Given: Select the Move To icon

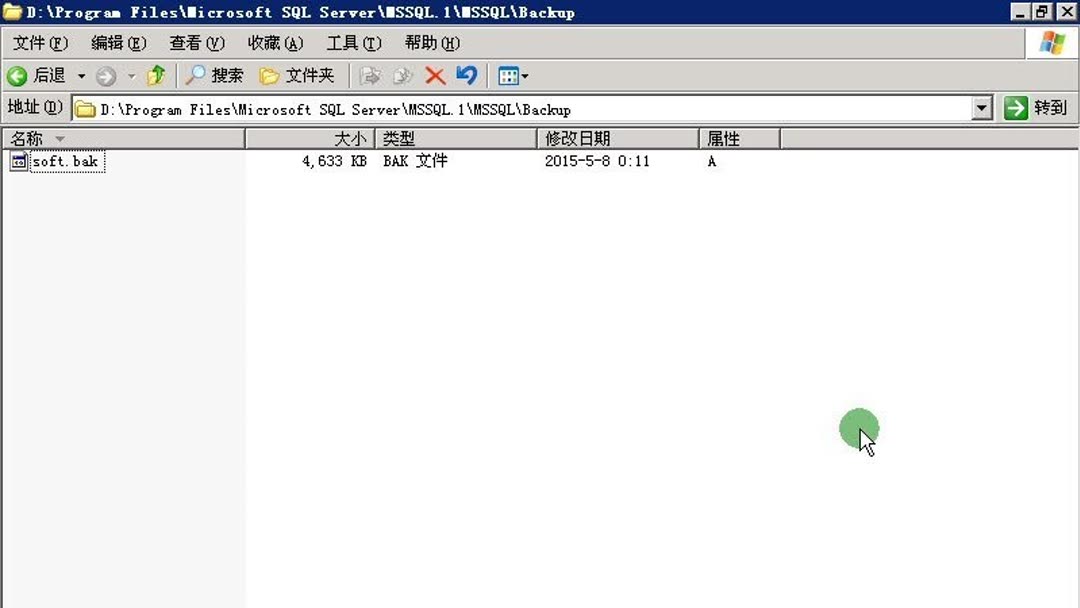Looking at the screenshot, I should (371, 75).
